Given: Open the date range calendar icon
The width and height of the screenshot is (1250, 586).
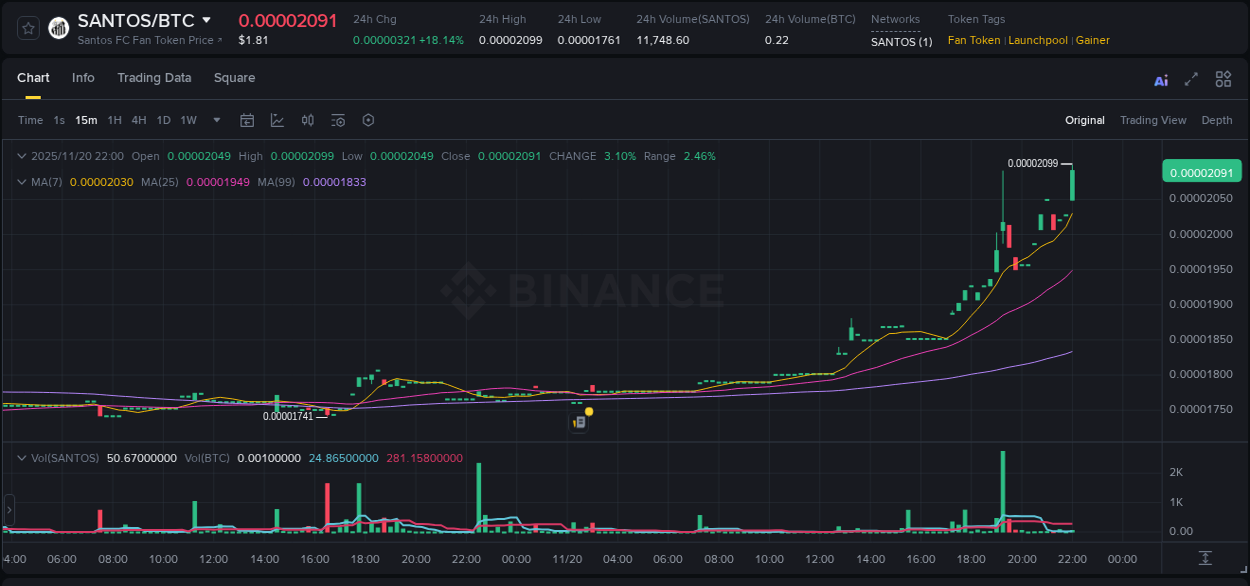Looking at the screenshot, I should (x=247, y=120).
